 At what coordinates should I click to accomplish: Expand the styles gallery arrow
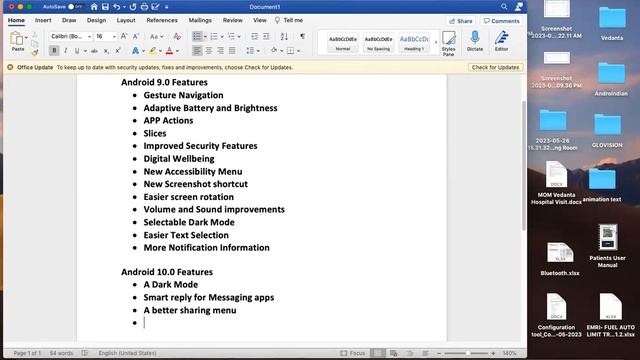point(436,42)
